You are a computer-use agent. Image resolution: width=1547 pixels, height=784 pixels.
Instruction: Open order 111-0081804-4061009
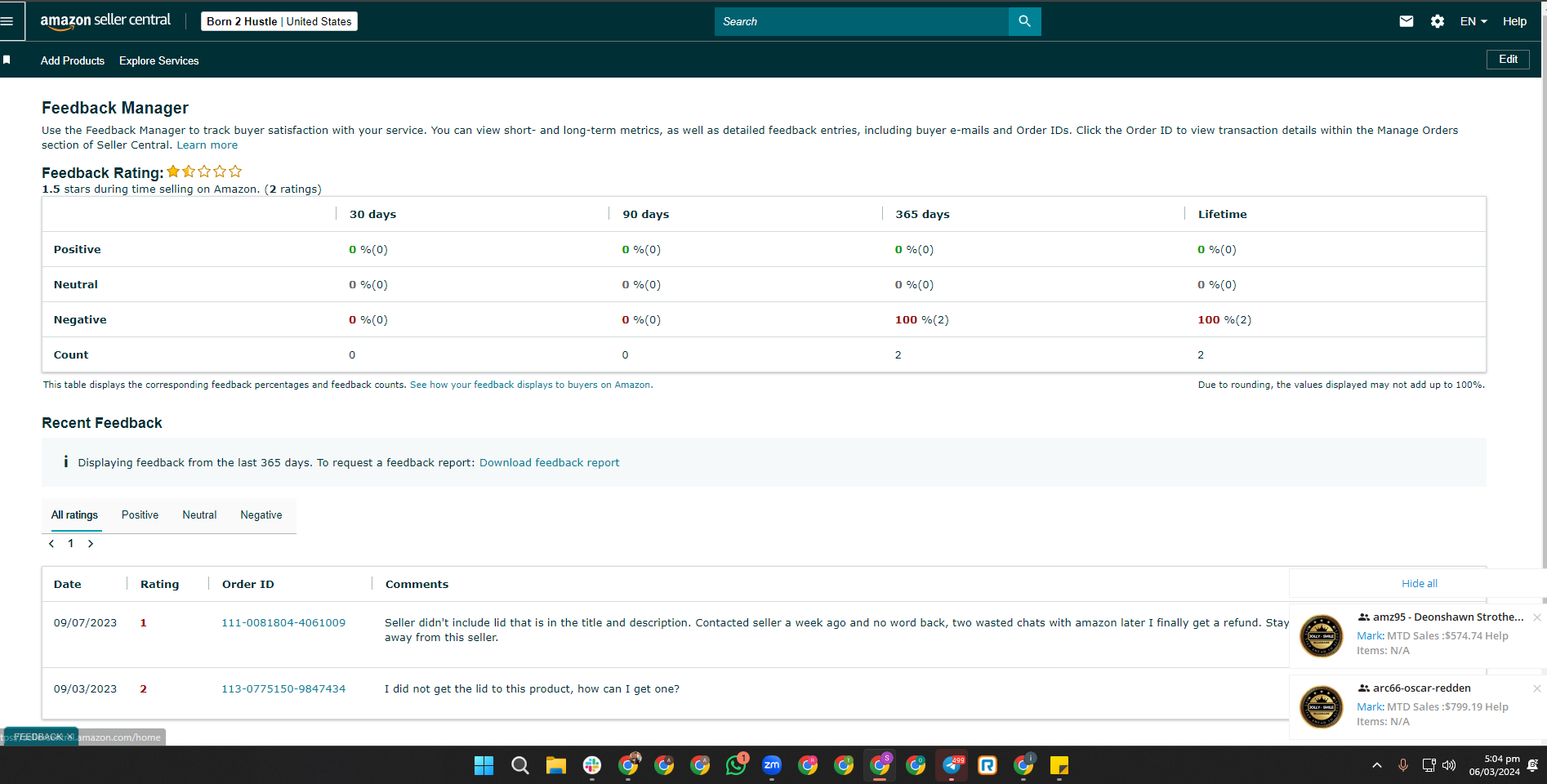point(283,622)
